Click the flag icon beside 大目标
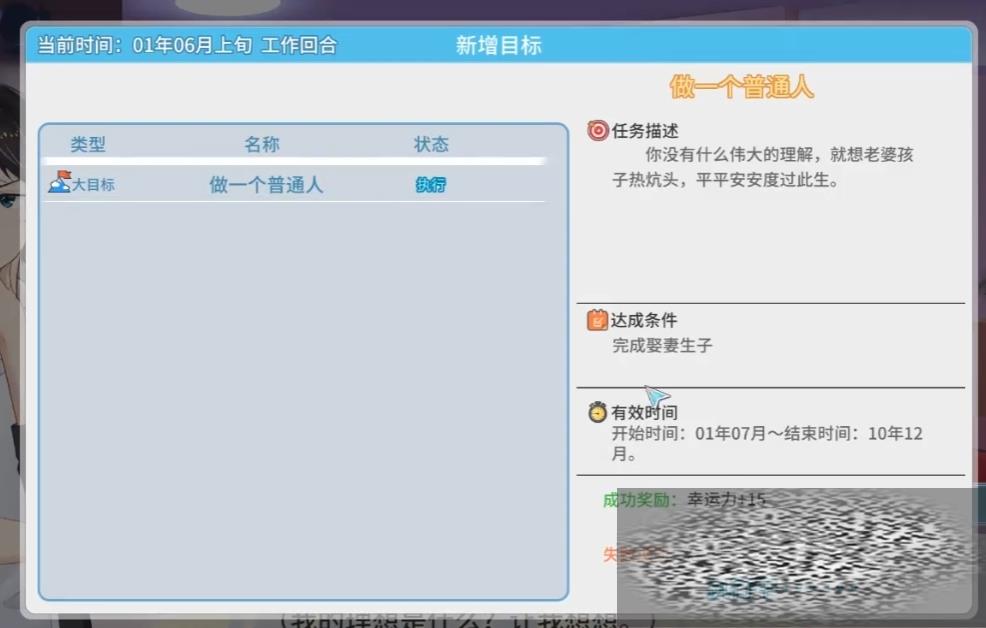 click(60, 182)
